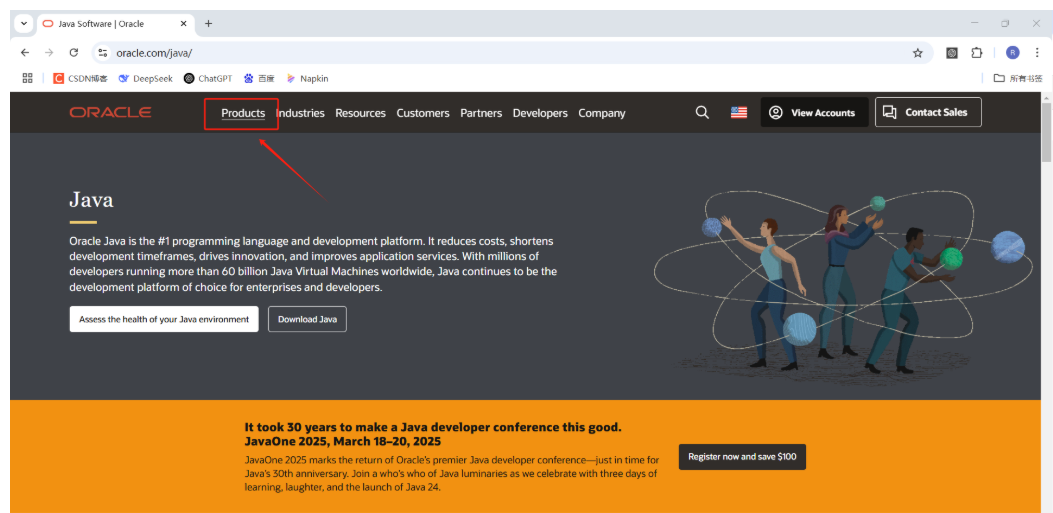Open the Company menu
Screen dimensions: 1053x513
click(x=602, y=113)
